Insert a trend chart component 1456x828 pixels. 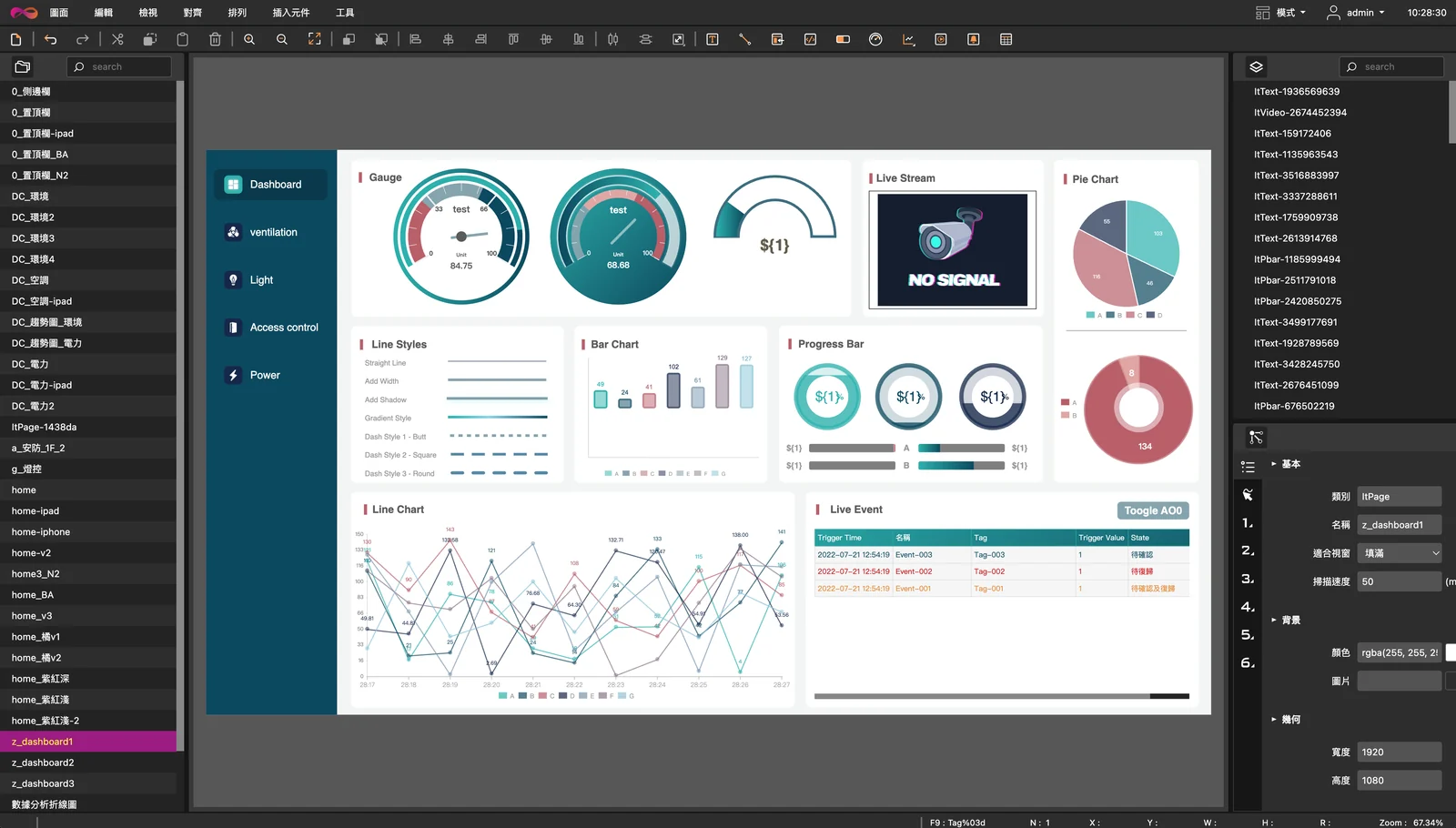point(908,39)
